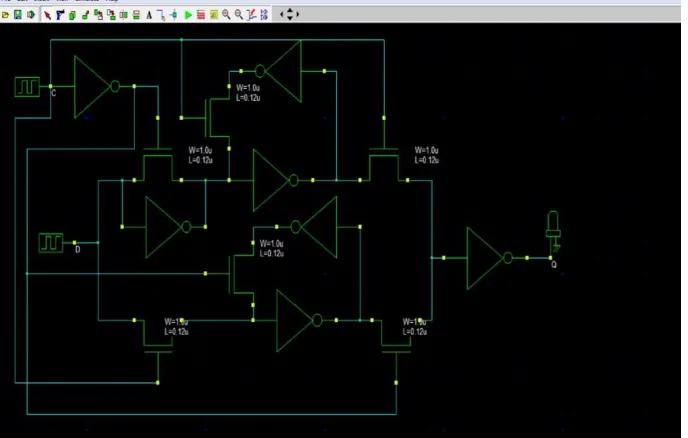This screenshot has height=438, width=688.
Task: Select the top feedback inverter facing left
Action: point(279,71)
